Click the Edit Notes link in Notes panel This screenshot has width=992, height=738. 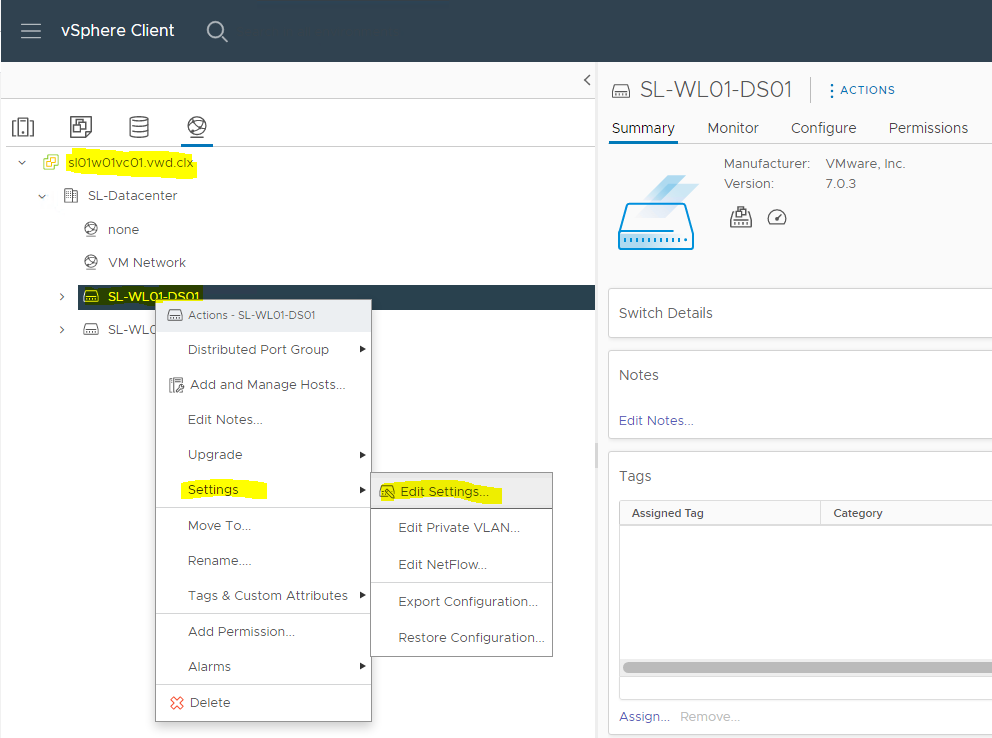click(x=656, y=421)
